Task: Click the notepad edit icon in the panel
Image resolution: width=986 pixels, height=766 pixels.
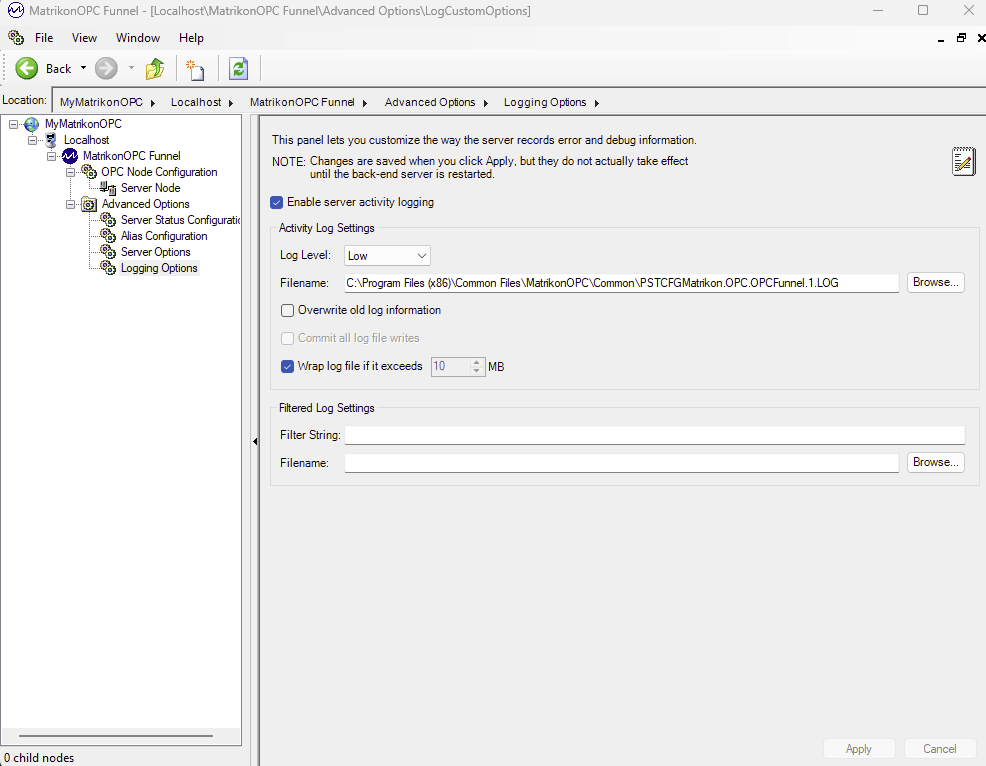Action: pyautogui.click(x=963, y=162)
